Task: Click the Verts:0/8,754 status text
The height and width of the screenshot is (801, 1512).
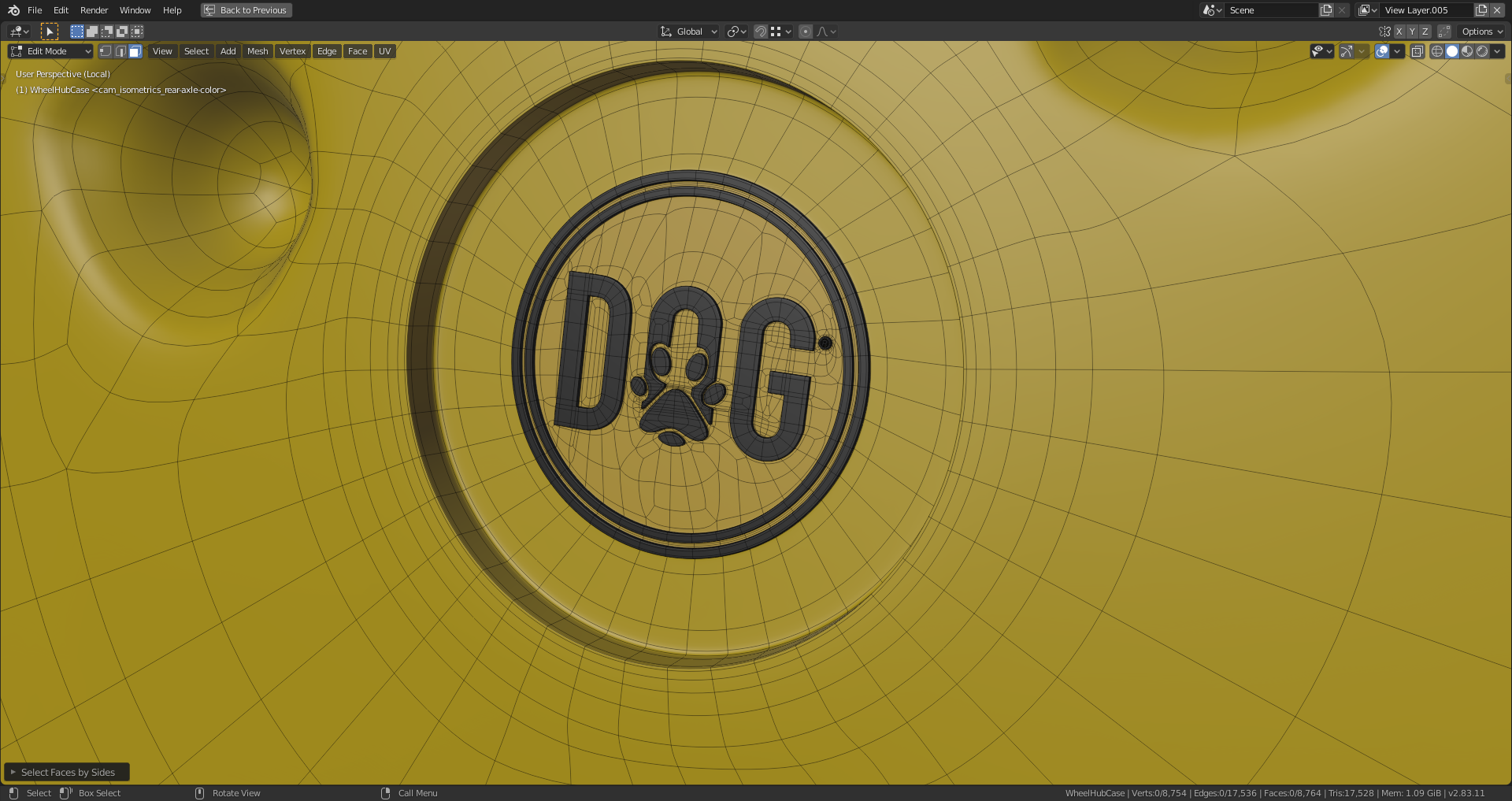Action: pos(1158,793)
